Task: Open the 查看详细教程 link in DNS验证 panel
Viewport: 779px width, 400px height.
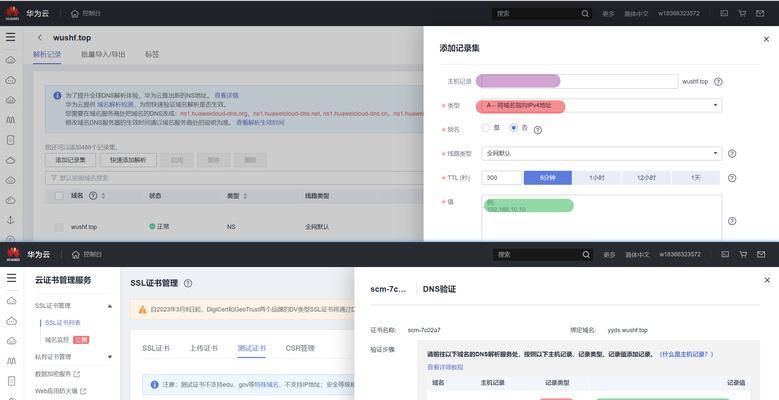Action: 445,367
